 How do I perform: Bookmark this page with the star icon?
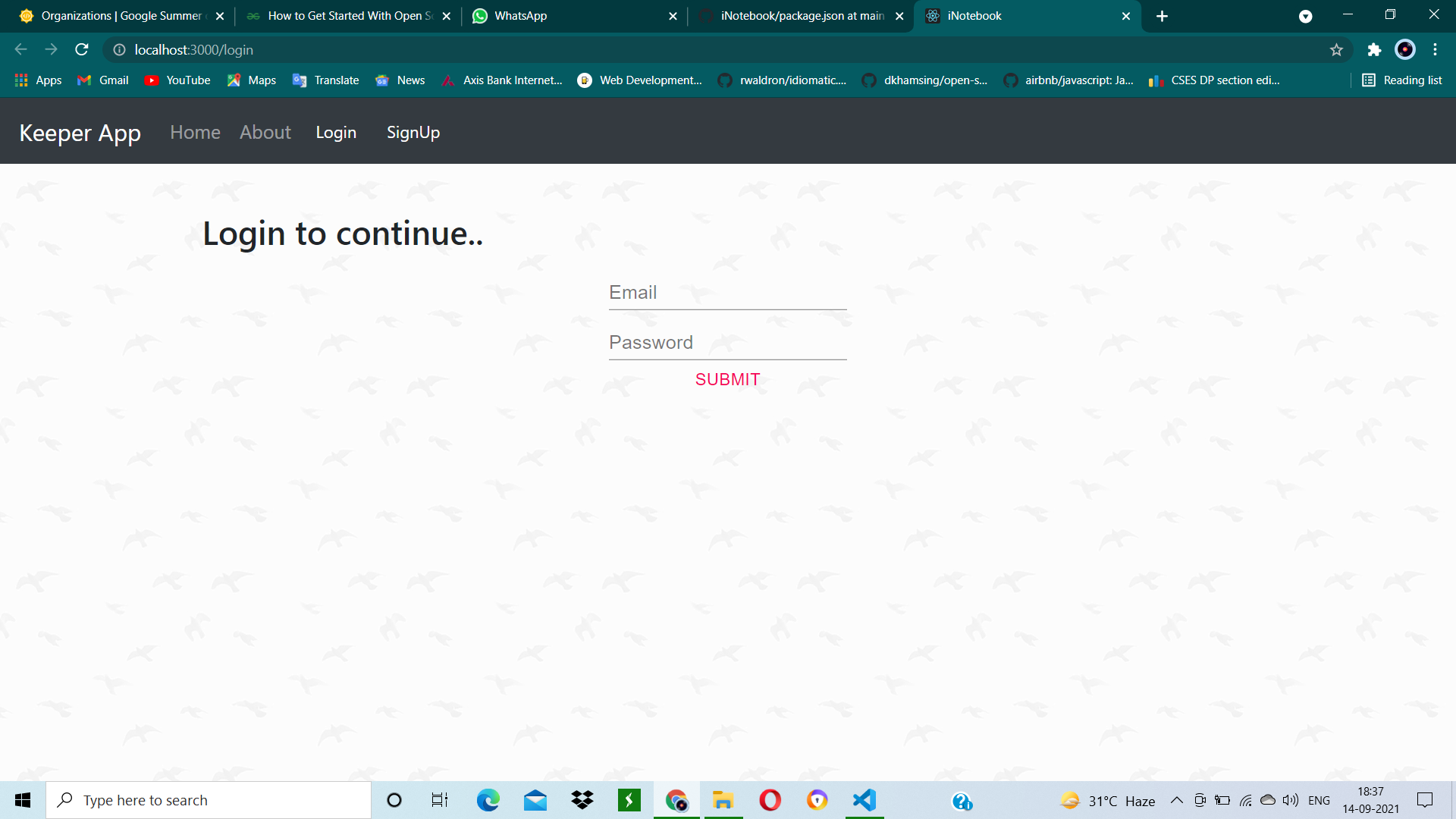pos(1337,49)
